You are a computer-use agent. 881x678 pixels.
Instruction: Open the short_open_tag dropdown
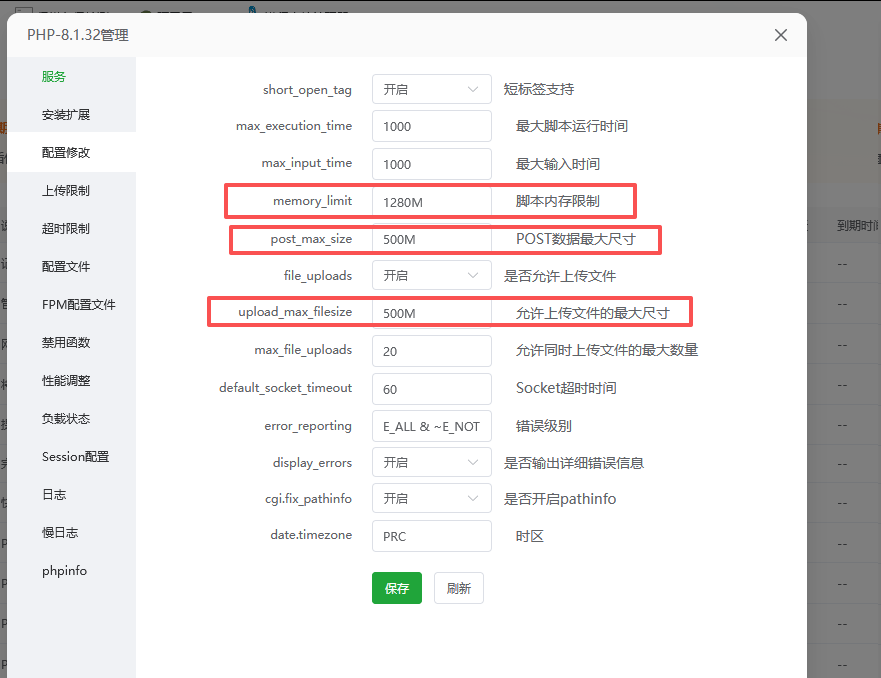click(431, 89)
